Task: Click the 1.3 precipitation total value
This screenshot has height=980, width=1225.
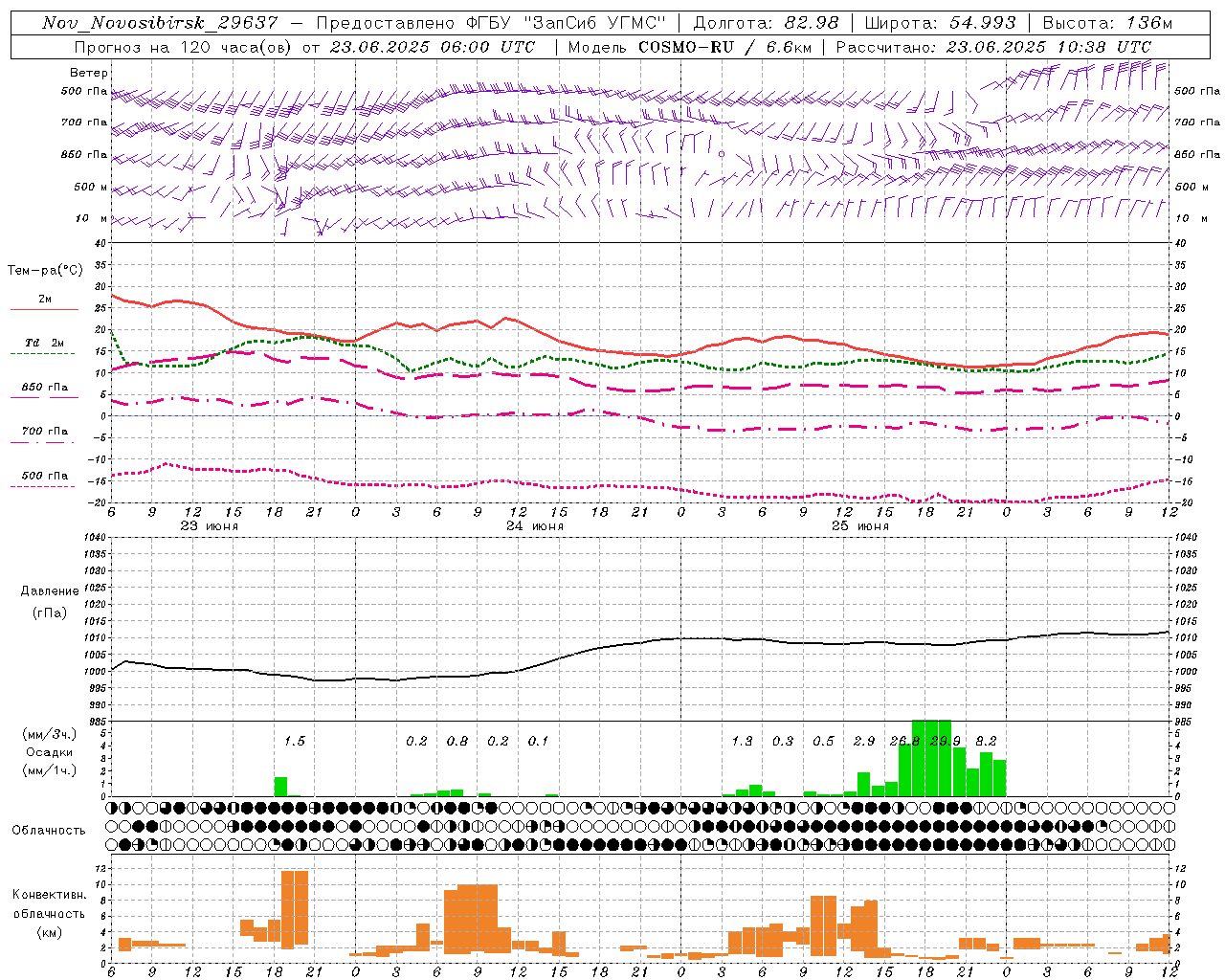Action: click(742, 741)
